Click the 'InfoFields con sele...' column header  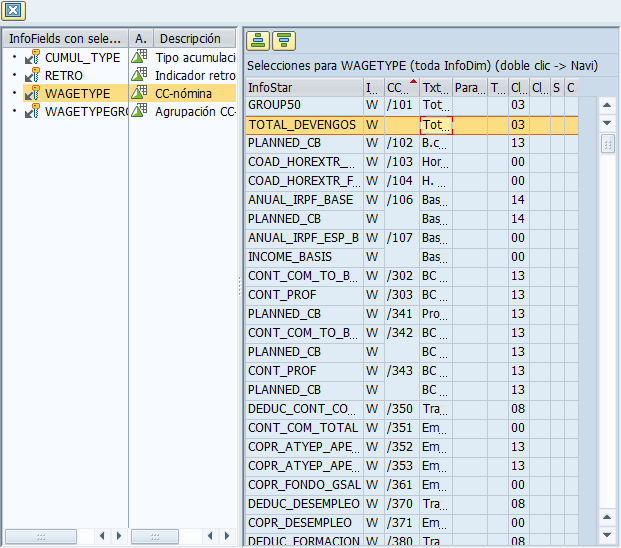coord(65,38)
